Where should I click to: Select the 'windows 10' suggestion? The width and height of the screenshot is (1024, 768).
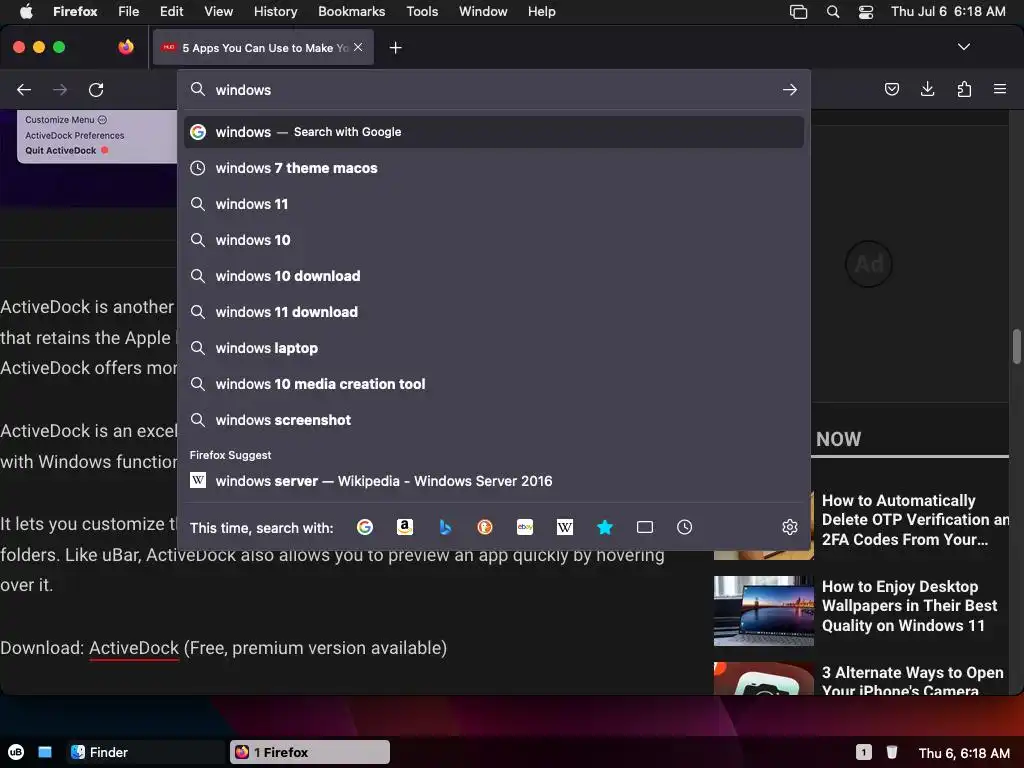click(494, 240)
